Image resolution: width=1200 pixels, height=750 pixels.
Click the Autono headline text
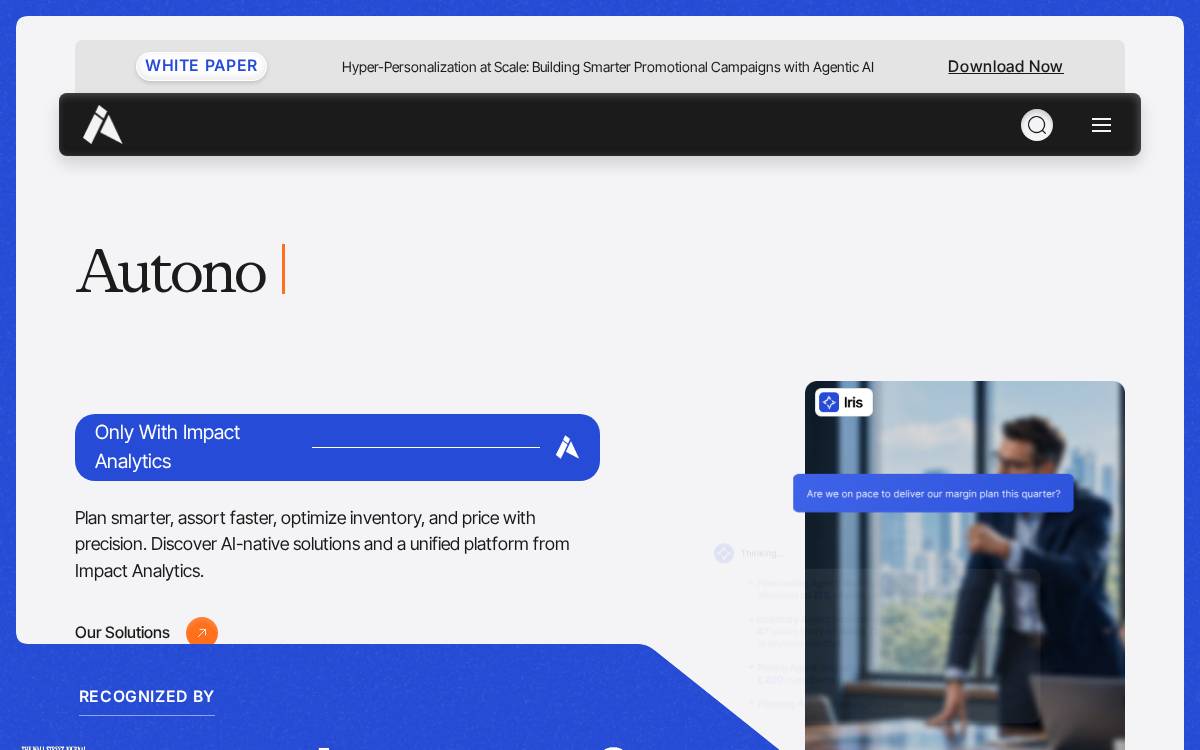coord(171,271)
